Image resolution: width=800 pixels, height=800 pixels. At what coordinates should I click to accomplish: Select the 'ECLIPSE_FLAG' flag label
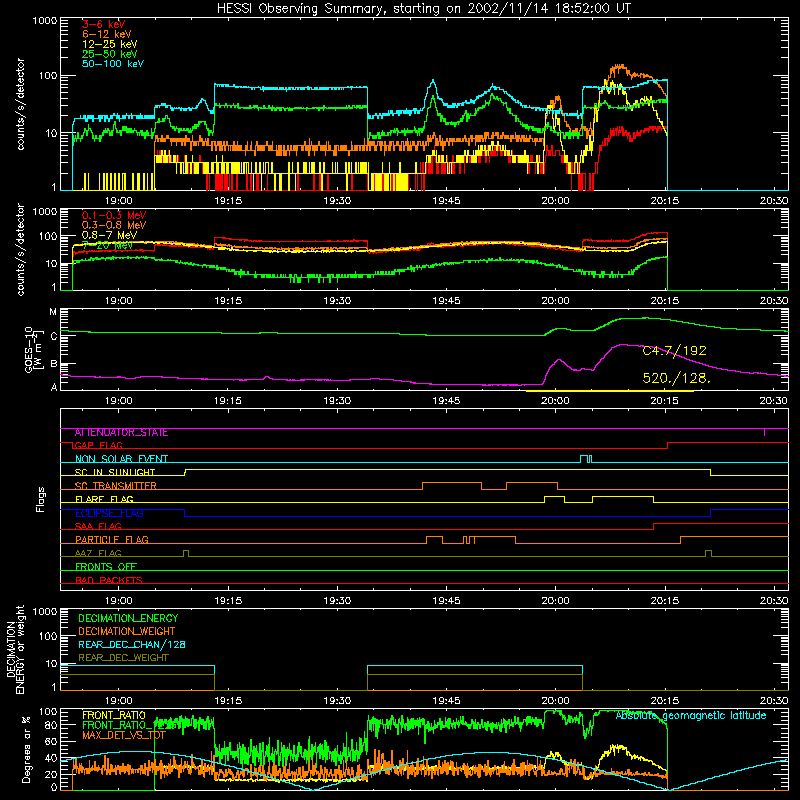(x=109, y=513)
